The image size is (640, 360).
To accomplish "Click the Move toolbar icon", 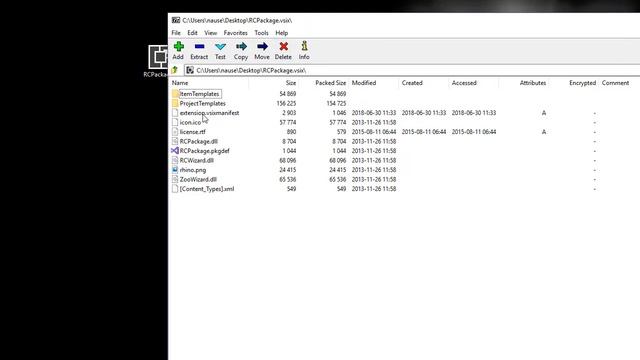I will point(262,47).
